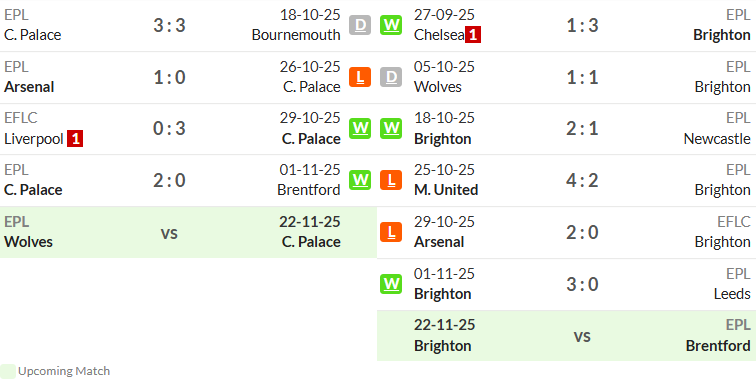Click the EFLC label above Liverpool
Viewport: 756px width, 392px height.
[21, 118]
